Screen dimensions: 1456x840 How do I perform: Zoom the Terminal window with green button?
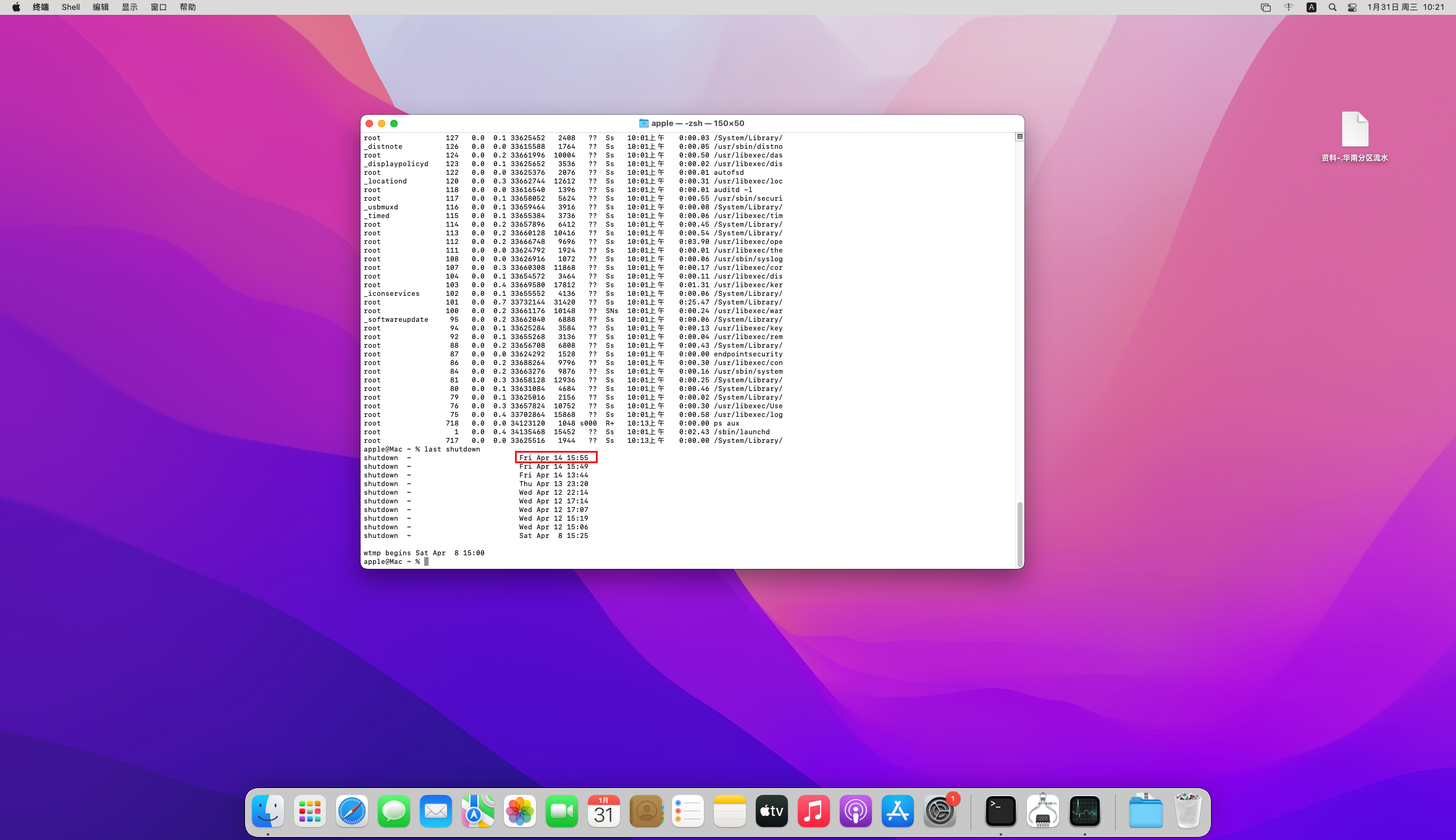(394, 124)
